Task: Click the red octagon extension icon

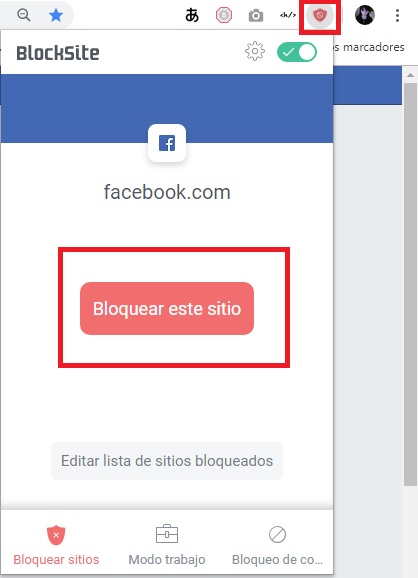Action: pyautogui.click(x=224, y=15)
